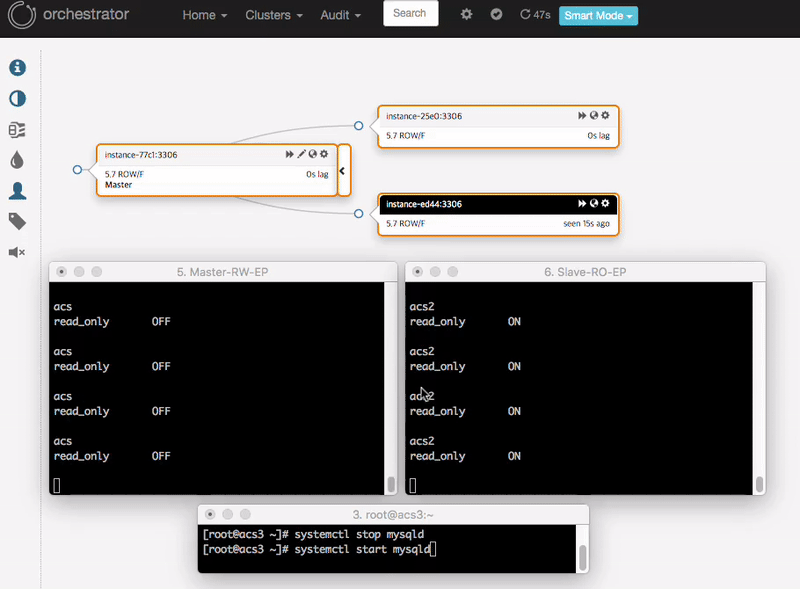
Task: Click the Search input field
Action: (411, 13)
